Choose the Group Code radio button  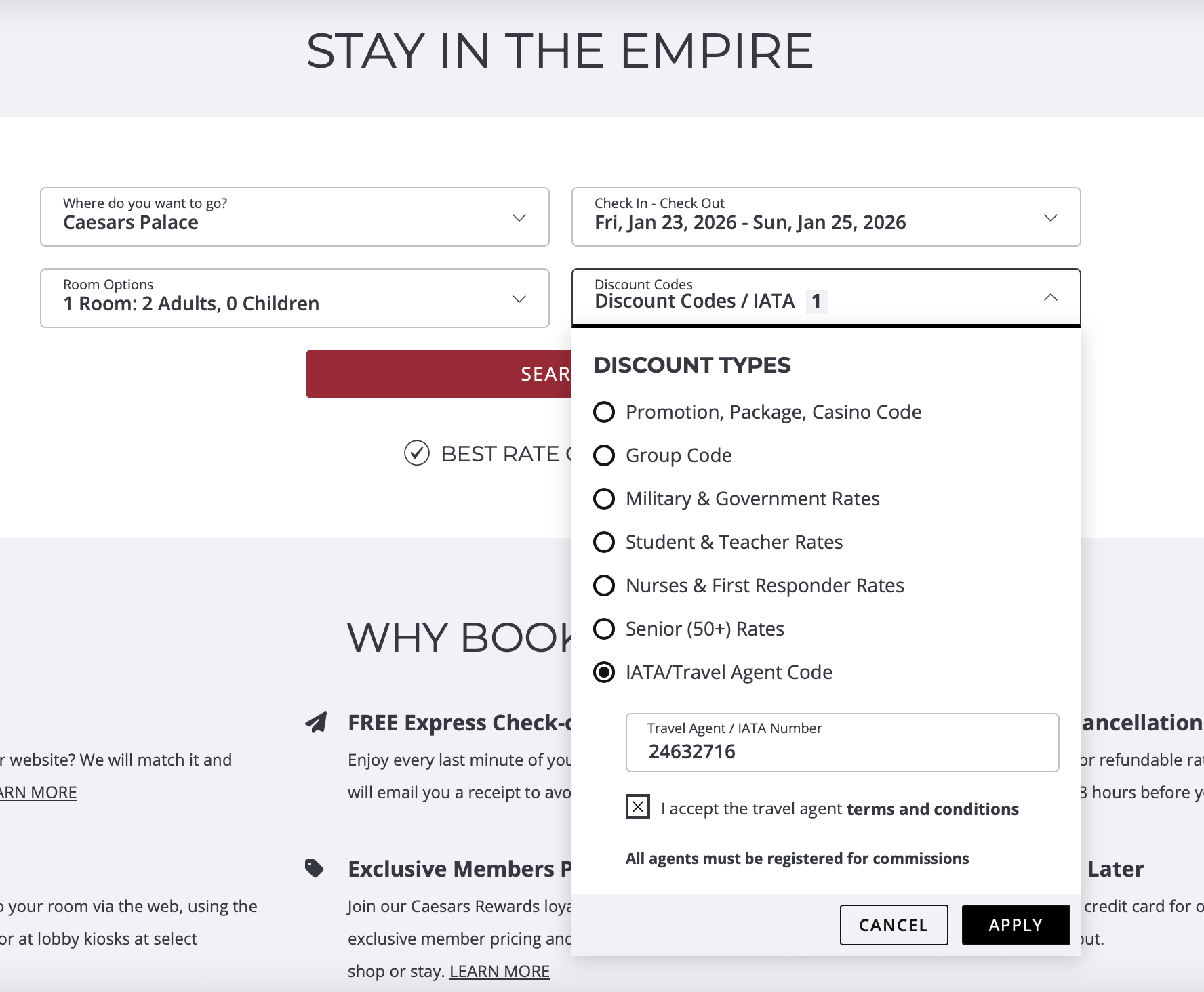(604, 455)
